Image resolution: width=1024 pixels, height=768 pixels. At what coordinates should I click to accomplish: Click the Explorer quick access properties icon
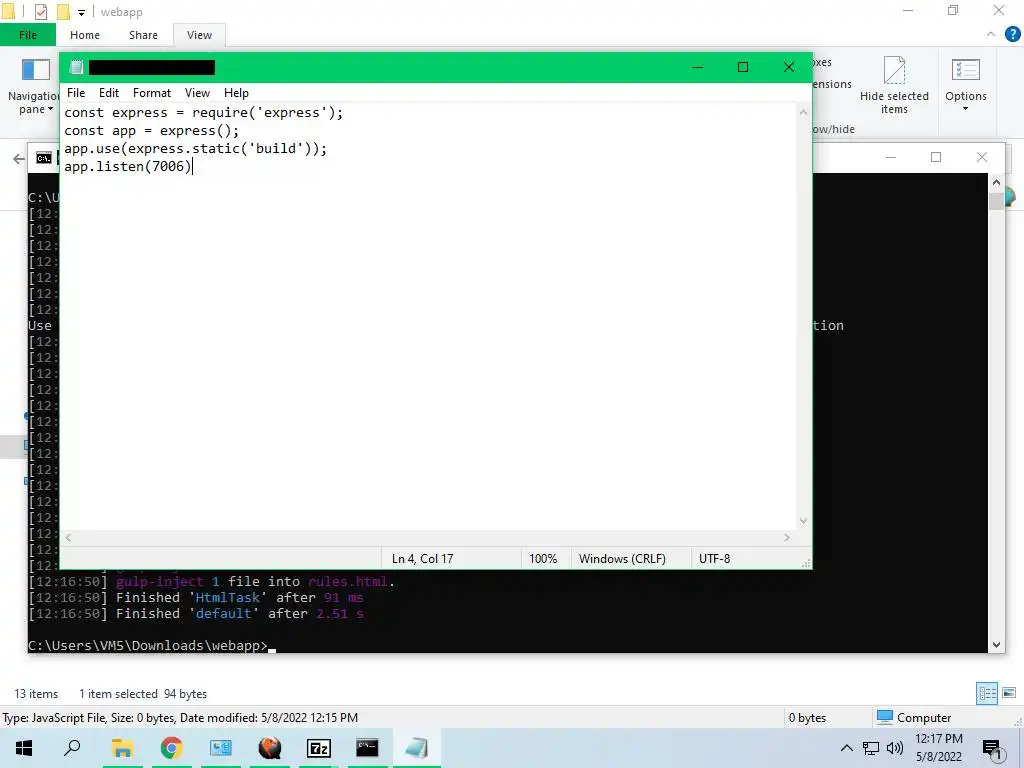point(40,11)
